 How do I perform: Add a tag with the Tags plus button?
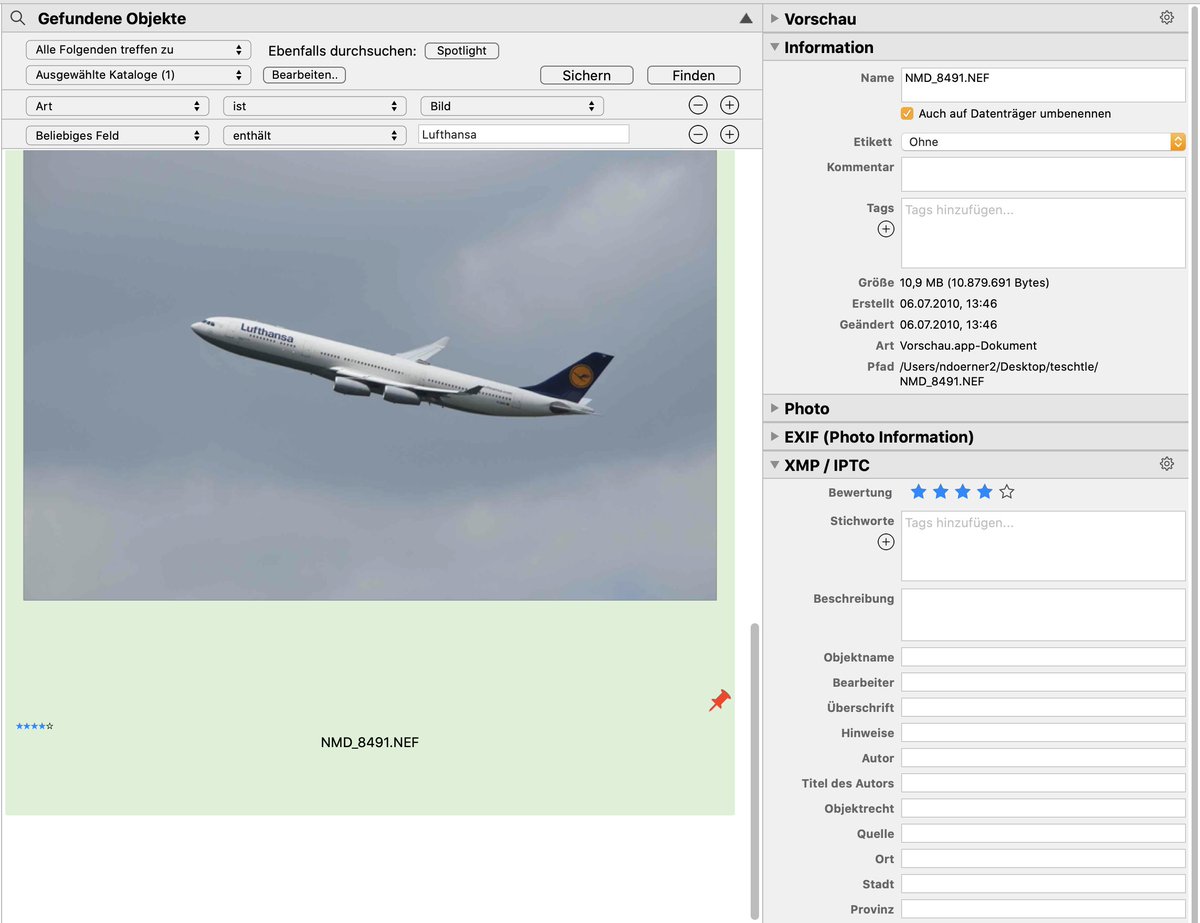[x=885, y=229]
